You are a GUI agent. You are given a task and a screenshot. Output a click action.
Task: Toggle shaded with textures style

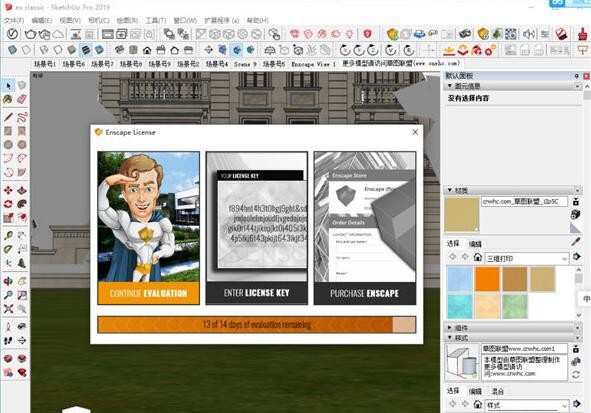86,50
